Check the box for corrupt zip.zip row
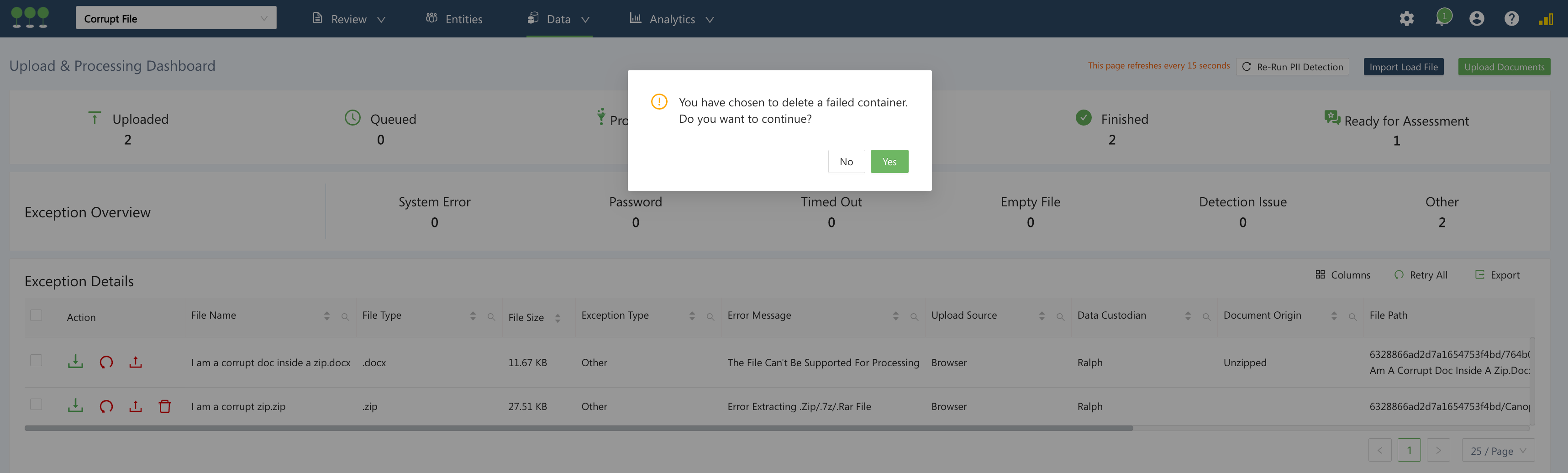Image resolution: width=1568 pixels, height=473 pixels. 37,404
